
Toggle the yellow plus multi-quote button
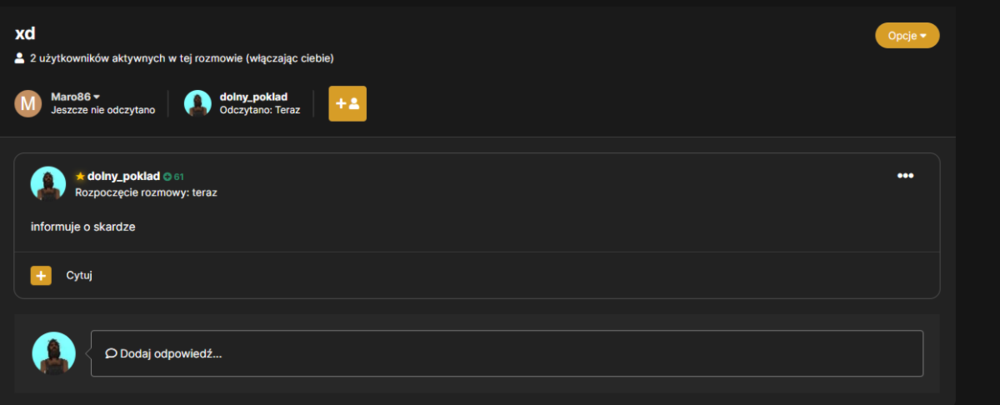click(x=41, y=276)
